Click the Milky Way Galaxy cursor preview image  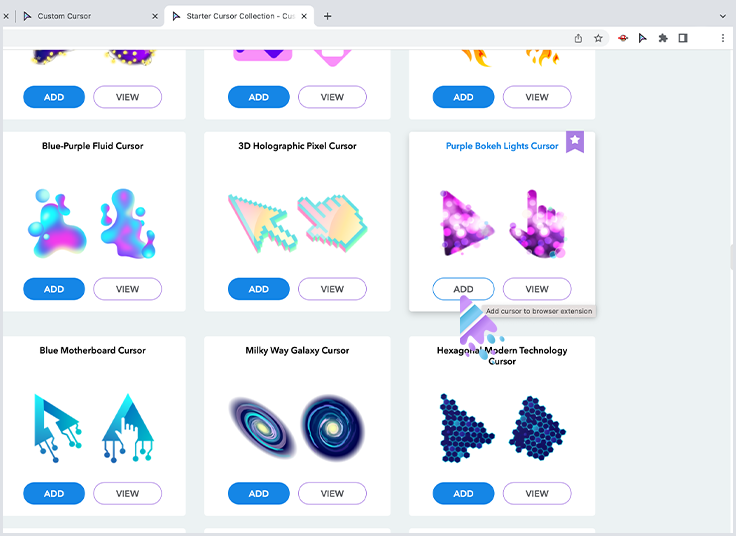point(297,428)
